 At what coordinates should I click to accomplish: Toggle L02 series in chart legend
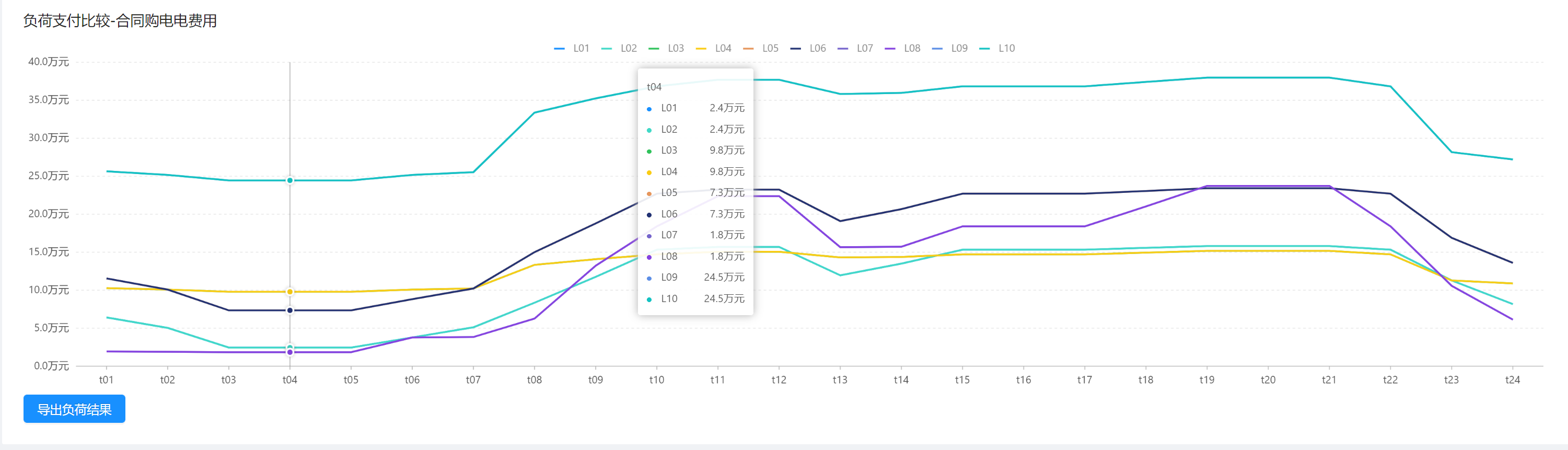pos(619,48)
